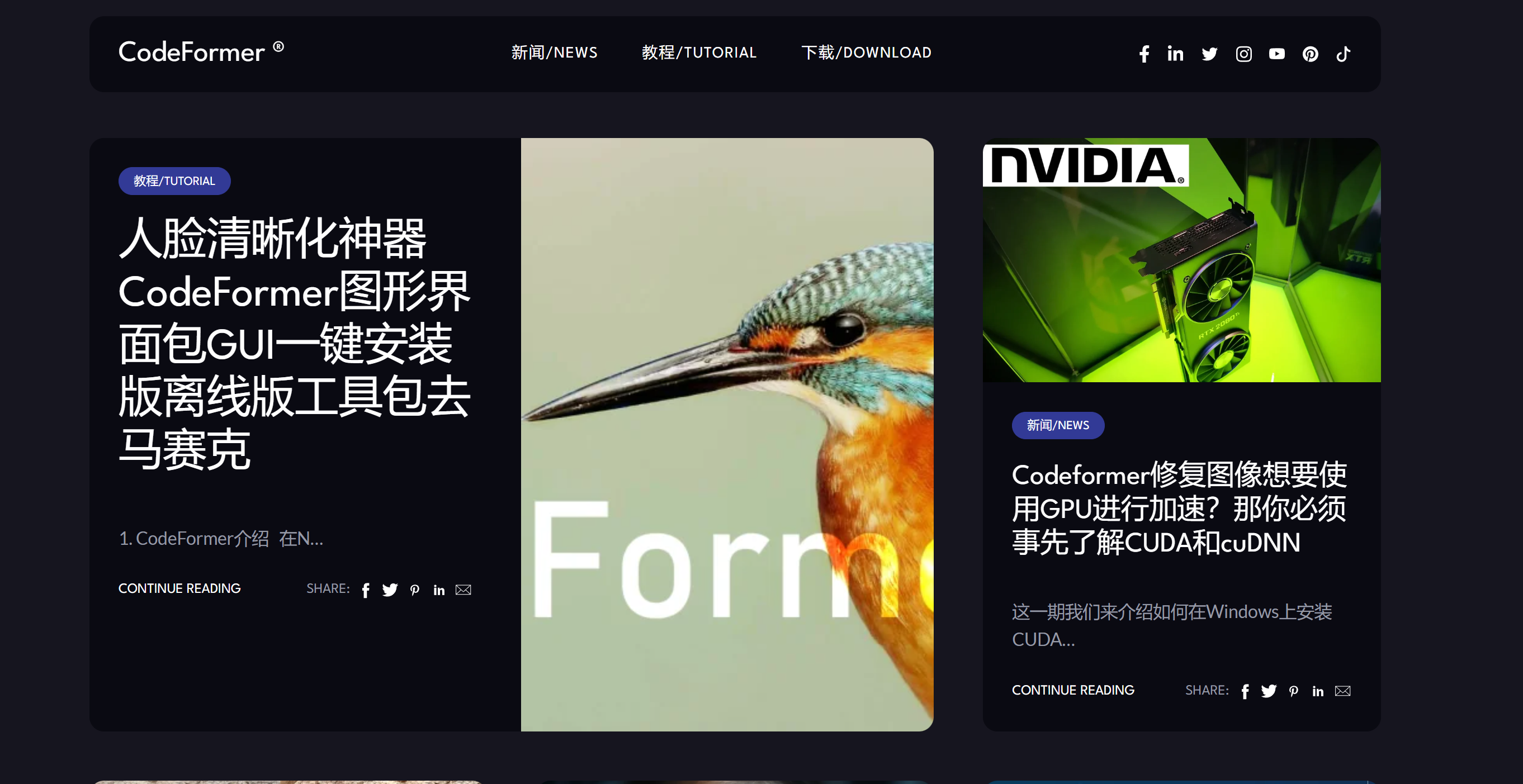
Task: Go to the 下载/DOWNLOAD menu item
Action: click(x=867, y=53)
